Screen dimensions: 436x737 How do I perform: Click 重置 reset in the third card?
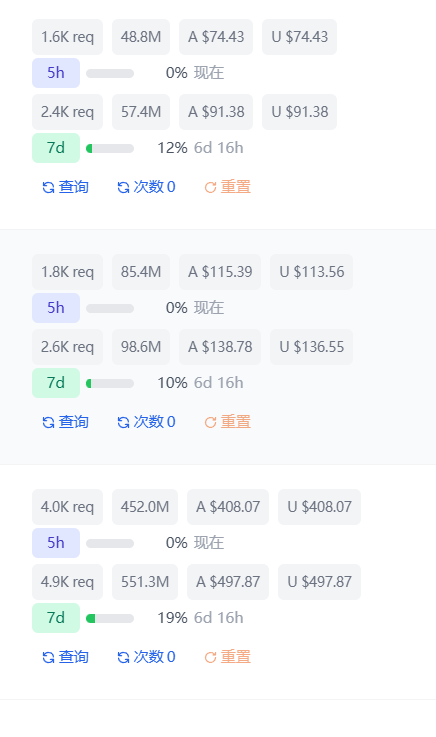click(x=227, y=657)
